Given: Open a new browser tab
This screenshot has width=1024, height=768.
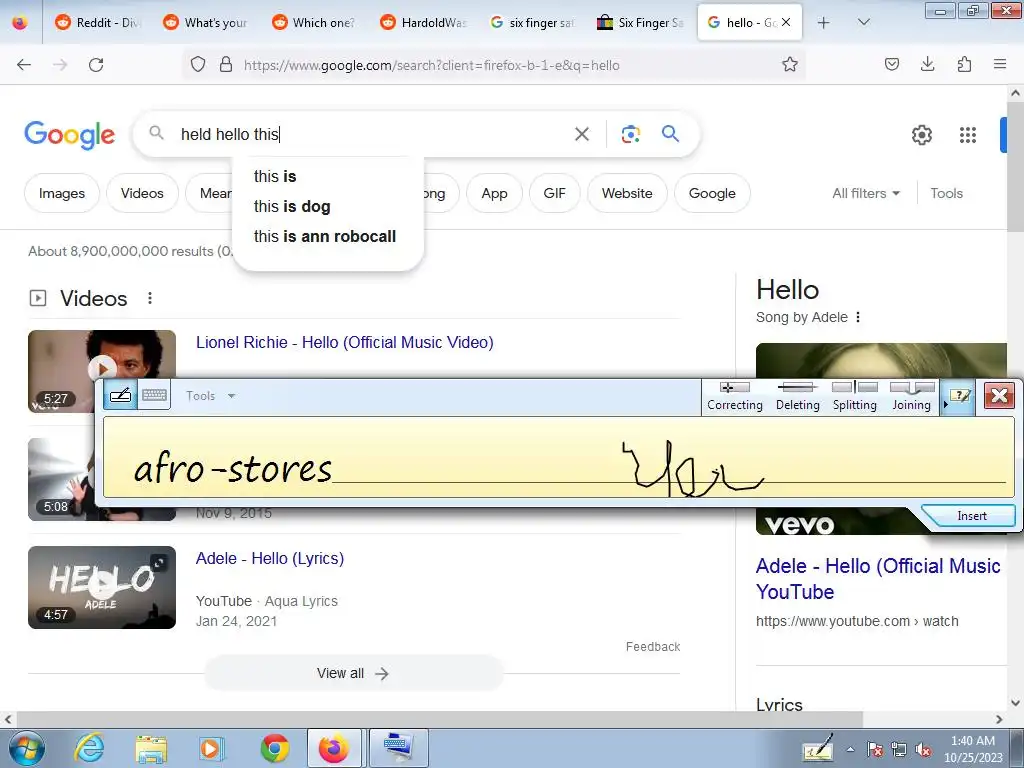Looking at the screenshot, I should [824, 23].
